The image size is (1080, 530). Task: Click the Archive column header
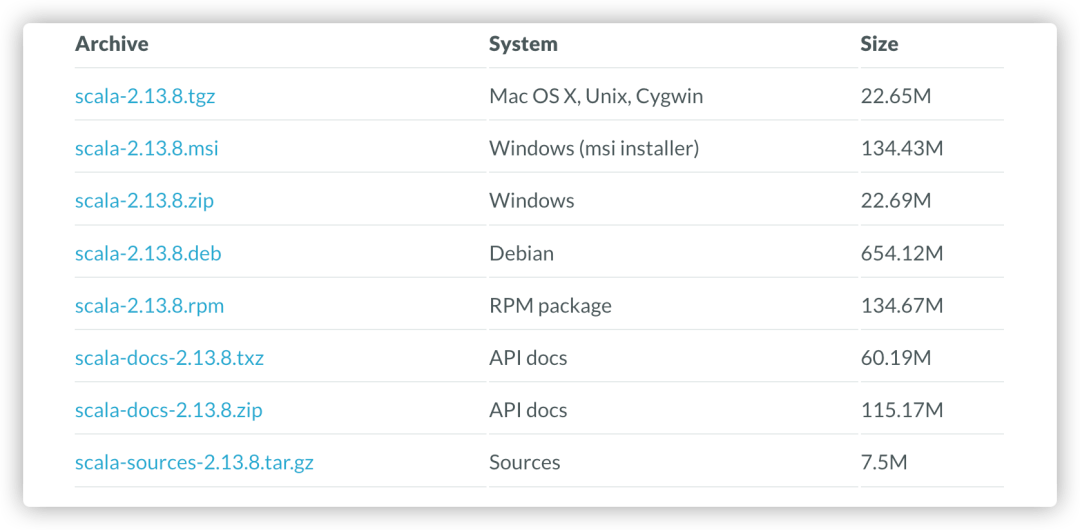coord(112,44)
